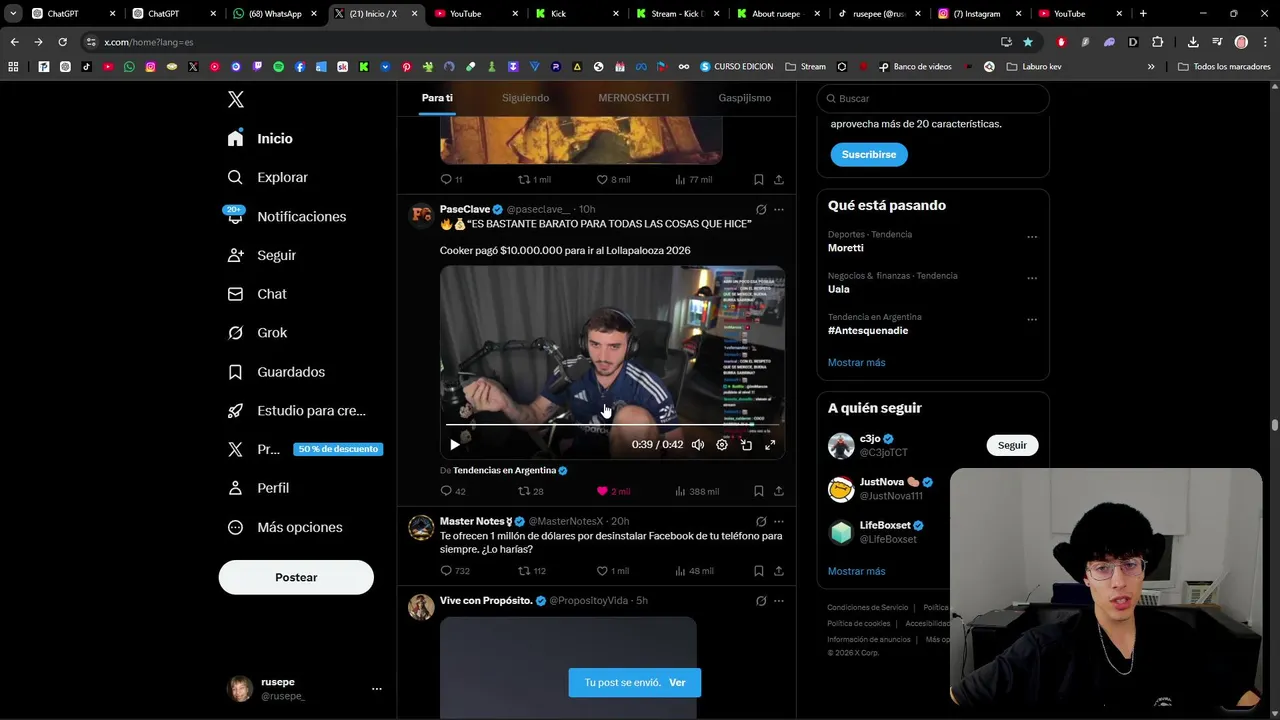Open Notificaciones in the sidebar
1280x720 pixels.
point(286,216)
